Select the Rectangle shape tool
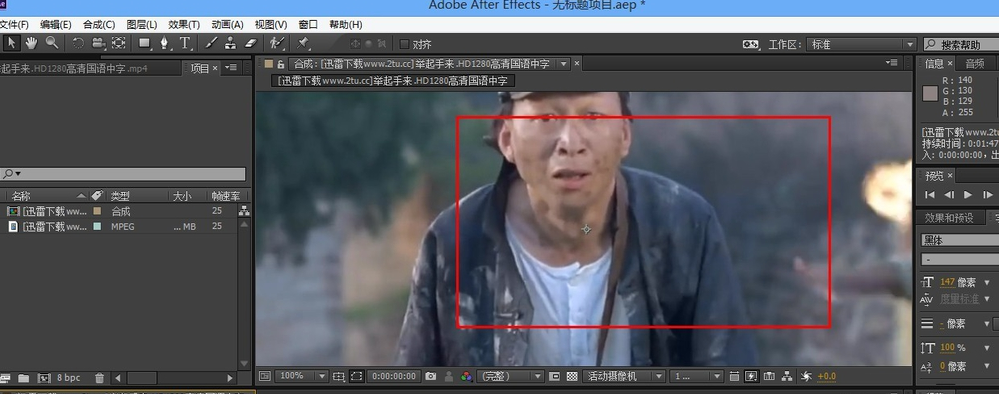Screen dimensions: 999x394 pyautogui.click(x=145, y=43)
